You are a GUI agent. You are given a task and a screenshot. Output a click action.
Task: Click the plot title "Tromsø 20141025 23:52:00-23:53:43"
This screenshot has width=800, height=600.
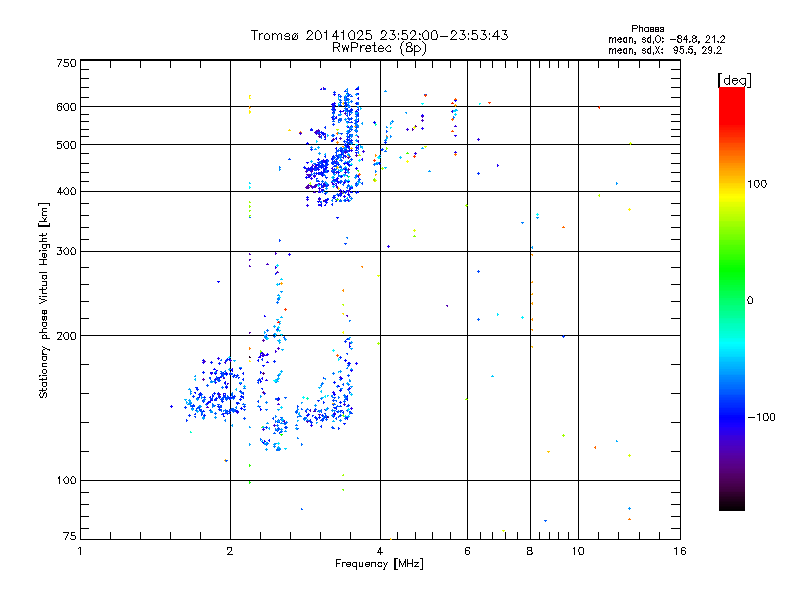pyautogui.click(x=379, y=35)
